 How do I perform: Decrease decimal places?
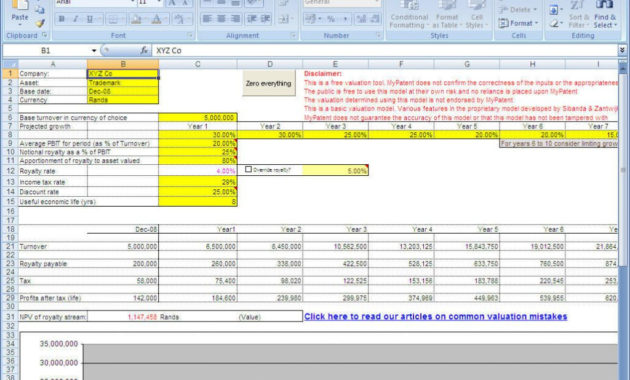tap(375, 19)
